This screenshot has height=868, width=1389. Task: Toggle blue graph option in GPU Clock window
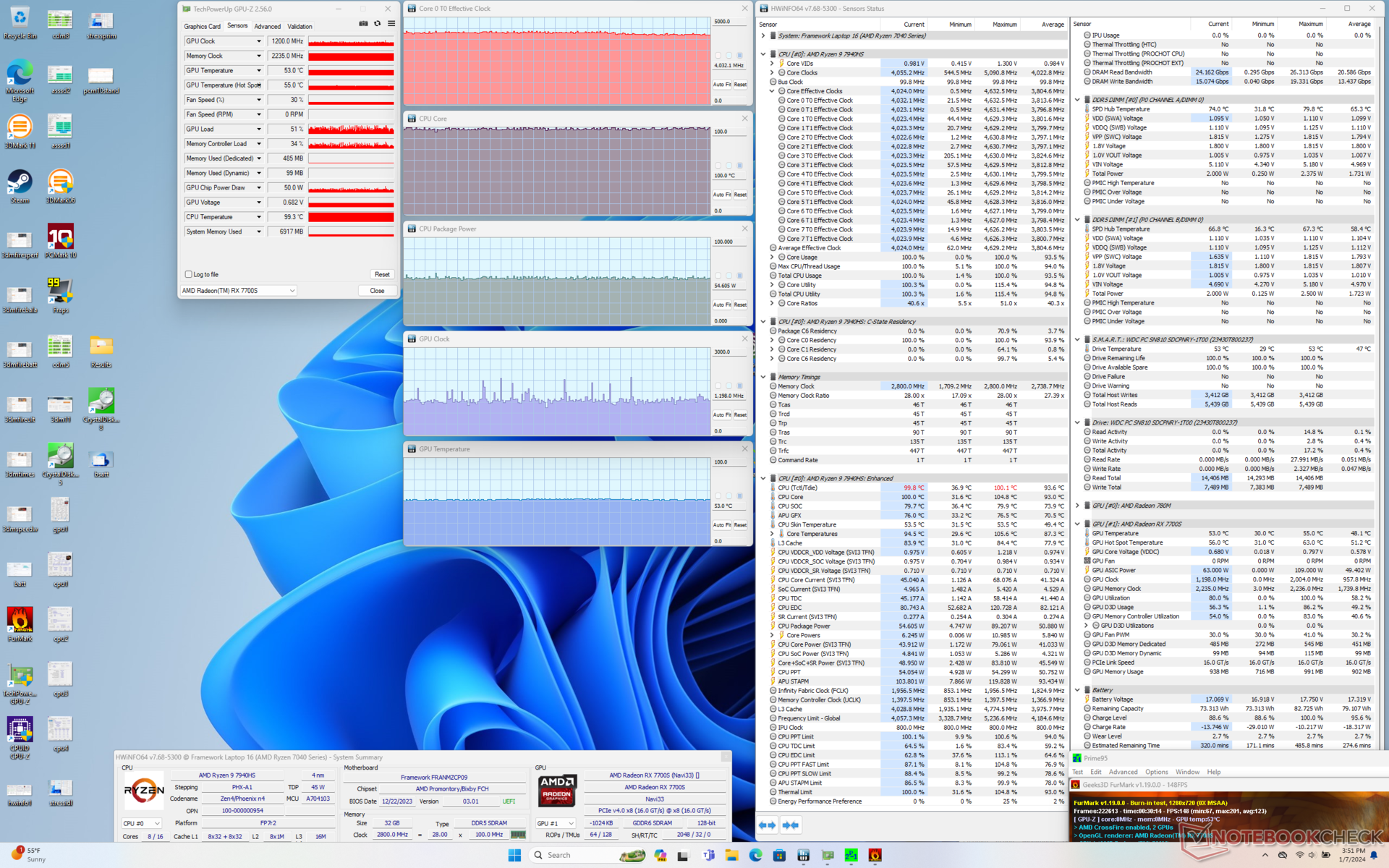click(x=739, y=386)
